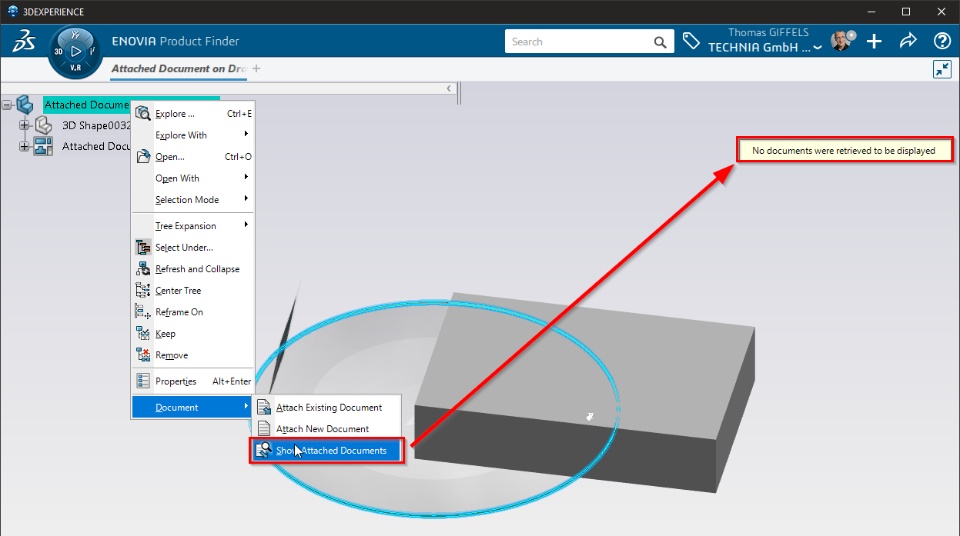The width and height of the screenshot is (960, 536).
Task: Click the Center Tree icon
Action: coord(143,290)
